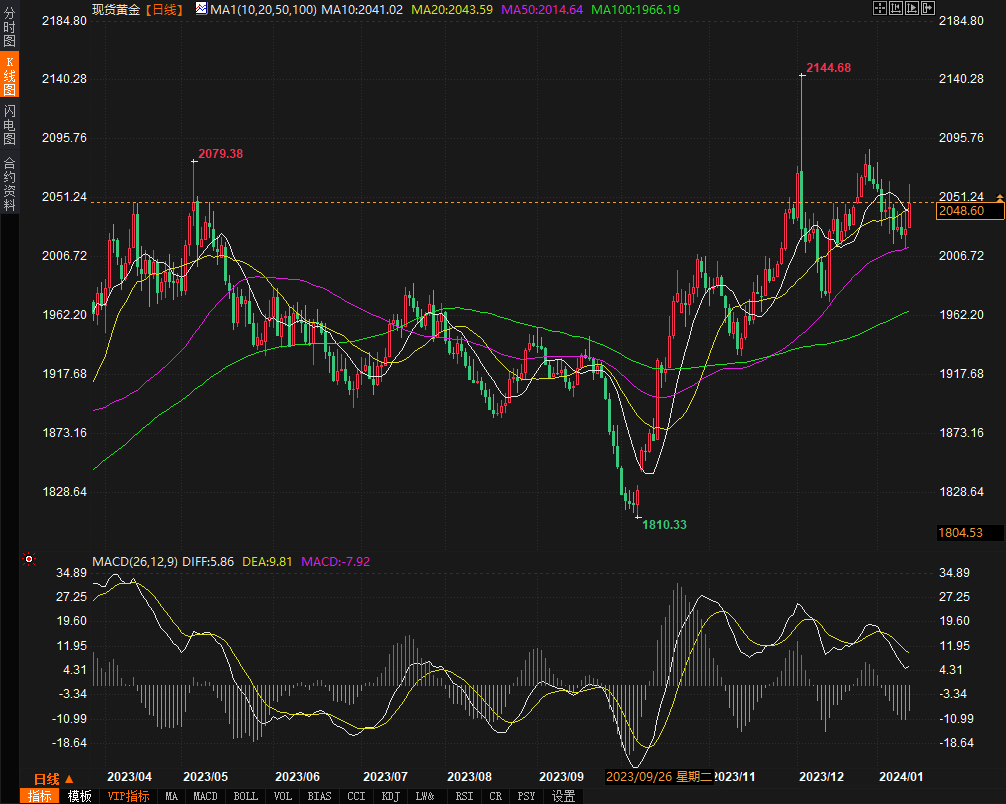Click the orange triangle next to 日线 at bottom
The image size is (1006, 804).
69,779
